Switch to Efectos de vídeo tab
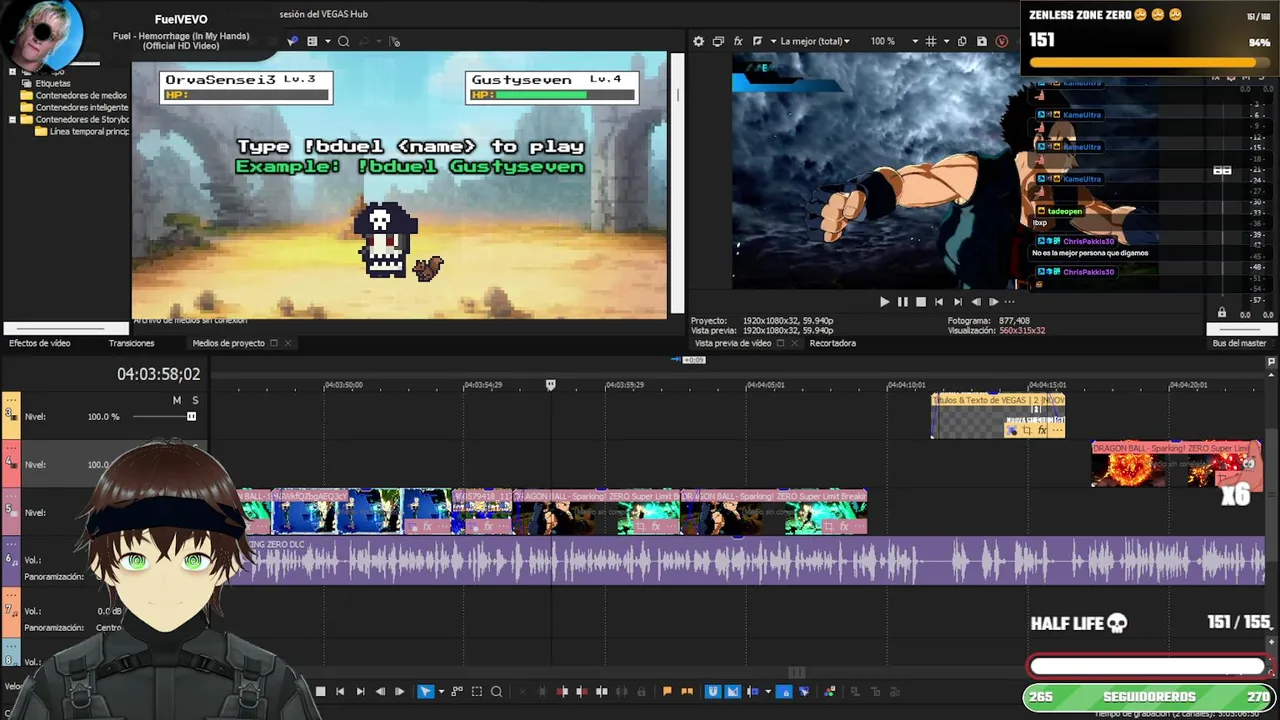This screenshot has height=720, width=1280. (x=40, y=343)
